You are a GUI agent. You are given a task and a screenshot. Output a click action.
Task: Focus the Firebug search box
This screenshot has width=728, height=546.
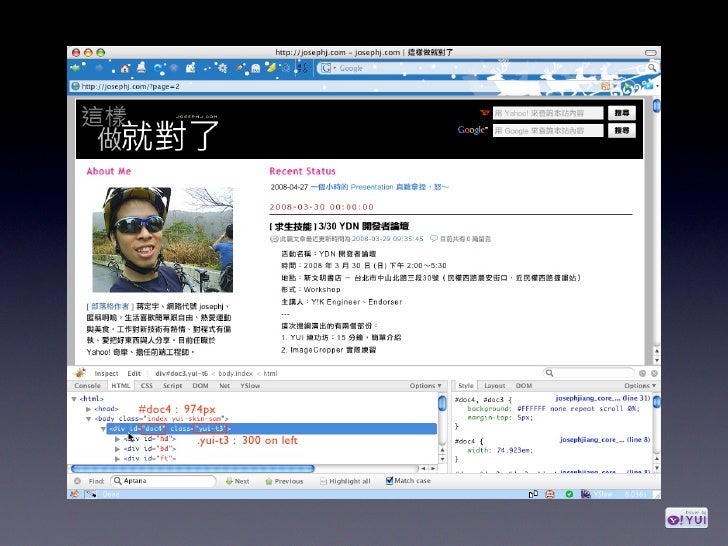pyautogui.click(x=588, y=373)
